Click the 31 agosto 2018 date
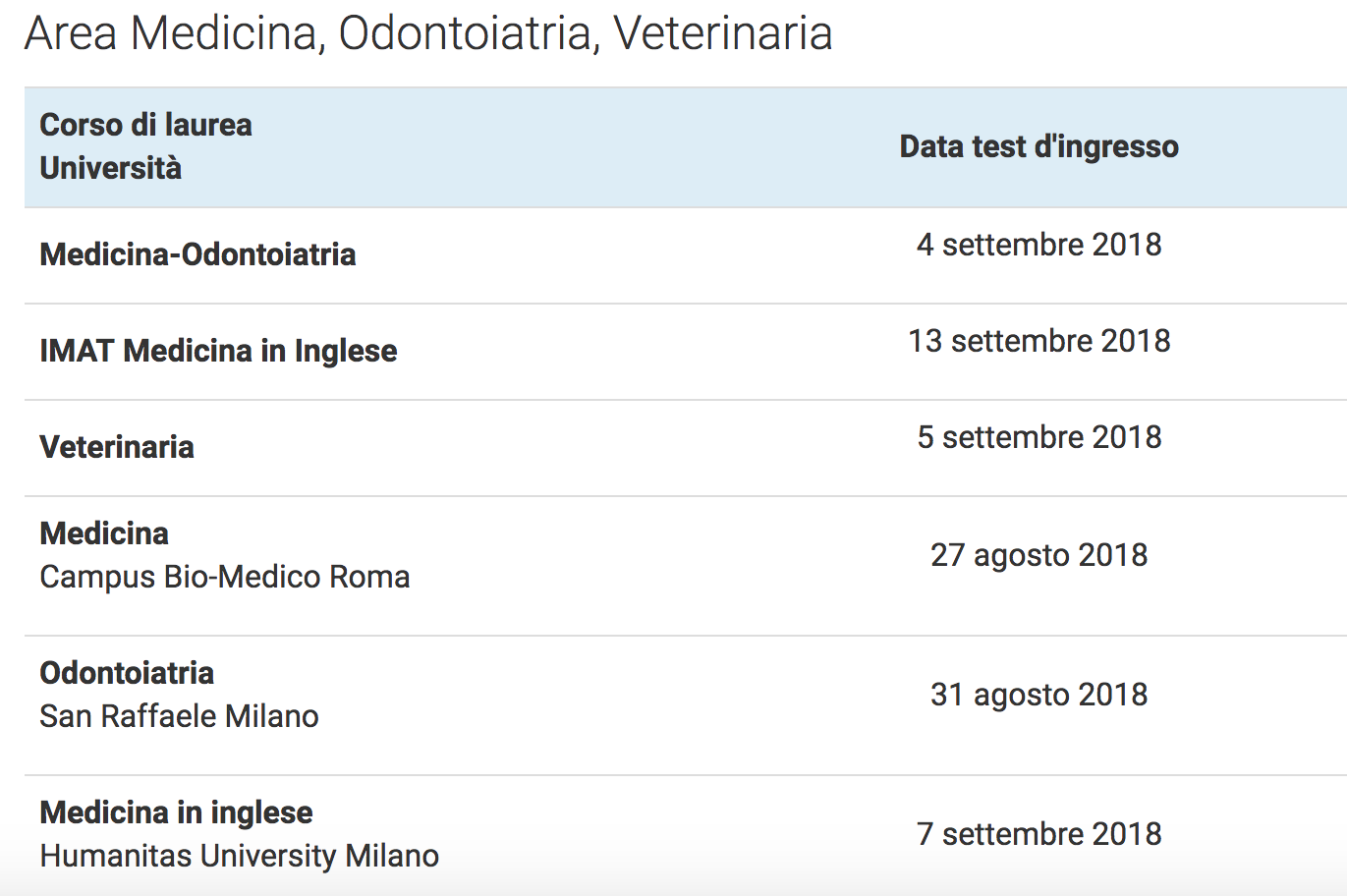Image resolution: width=1347 pixels, height=896 pixels. (1038, 695)
